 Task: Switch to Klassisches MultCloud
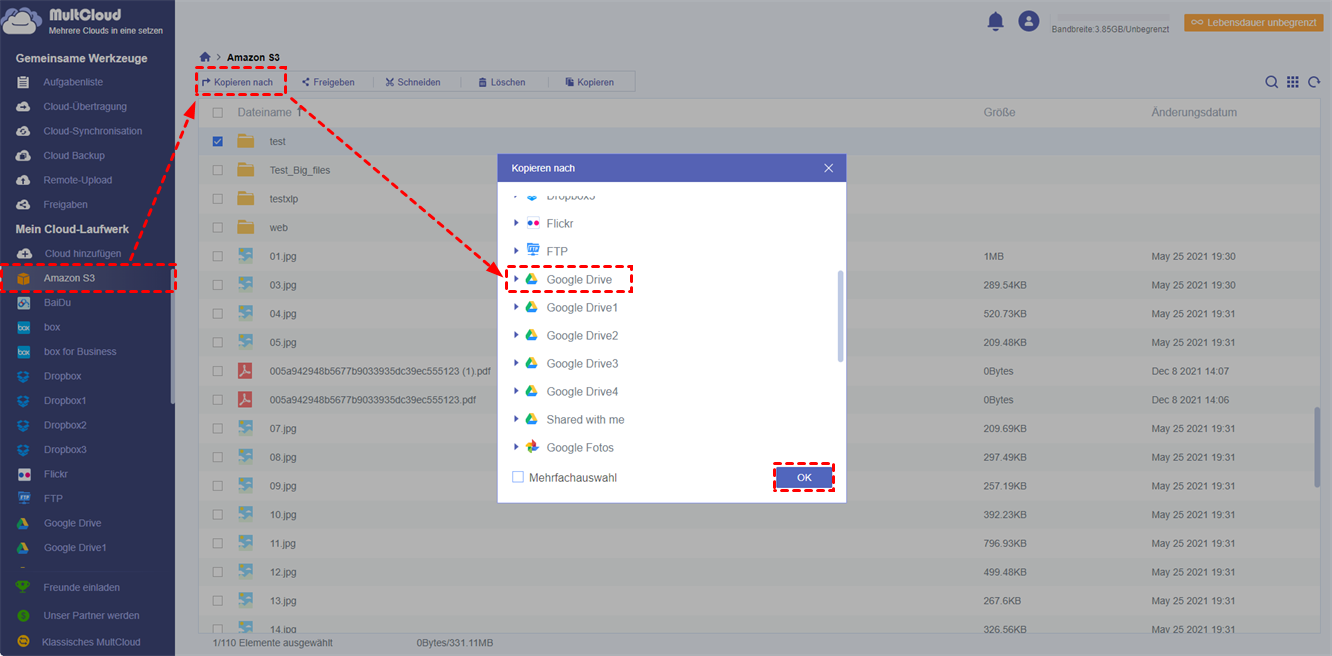click(x=91, y=642)
